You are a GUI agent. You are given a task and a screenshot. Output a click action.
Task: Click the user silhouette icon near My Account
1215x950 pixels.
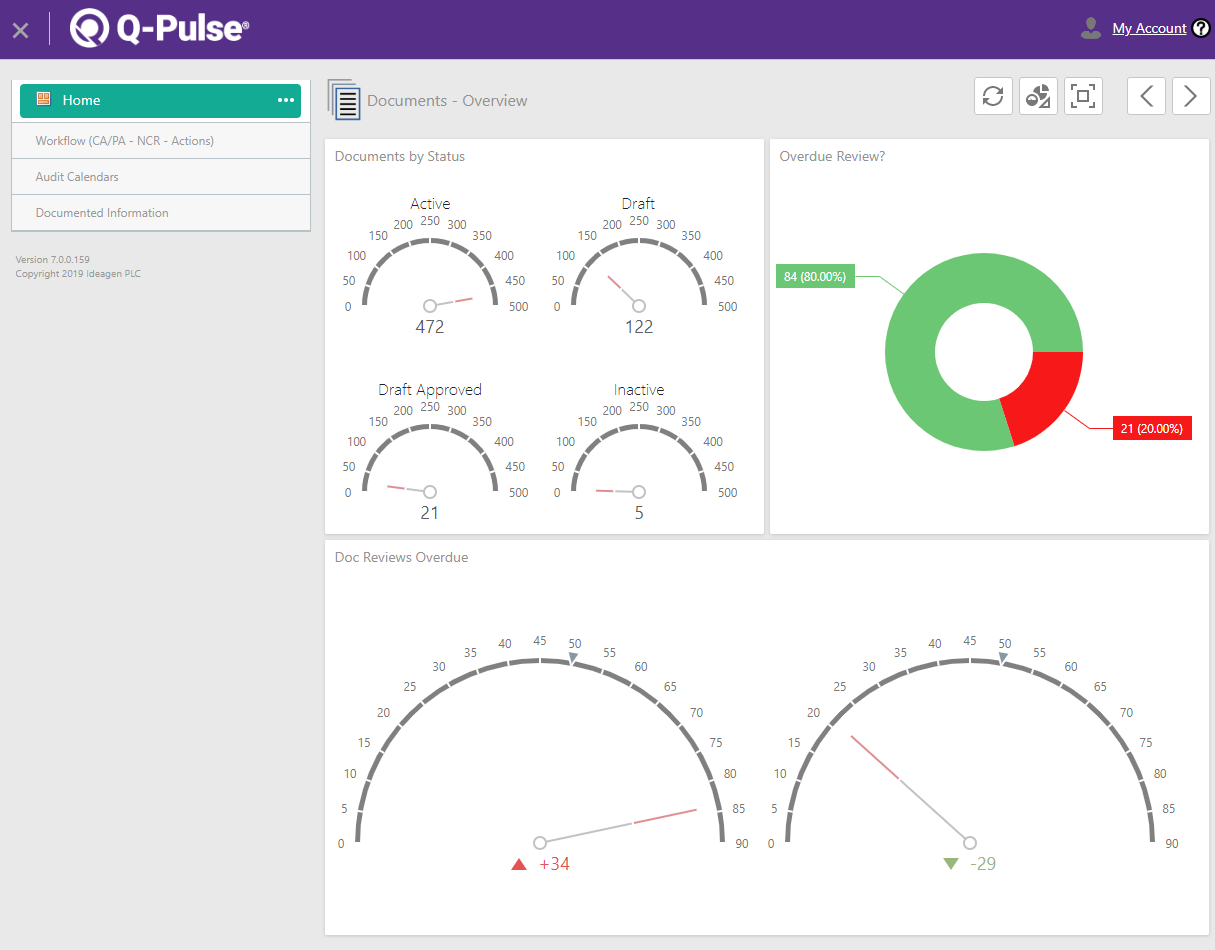[1090, 29]
